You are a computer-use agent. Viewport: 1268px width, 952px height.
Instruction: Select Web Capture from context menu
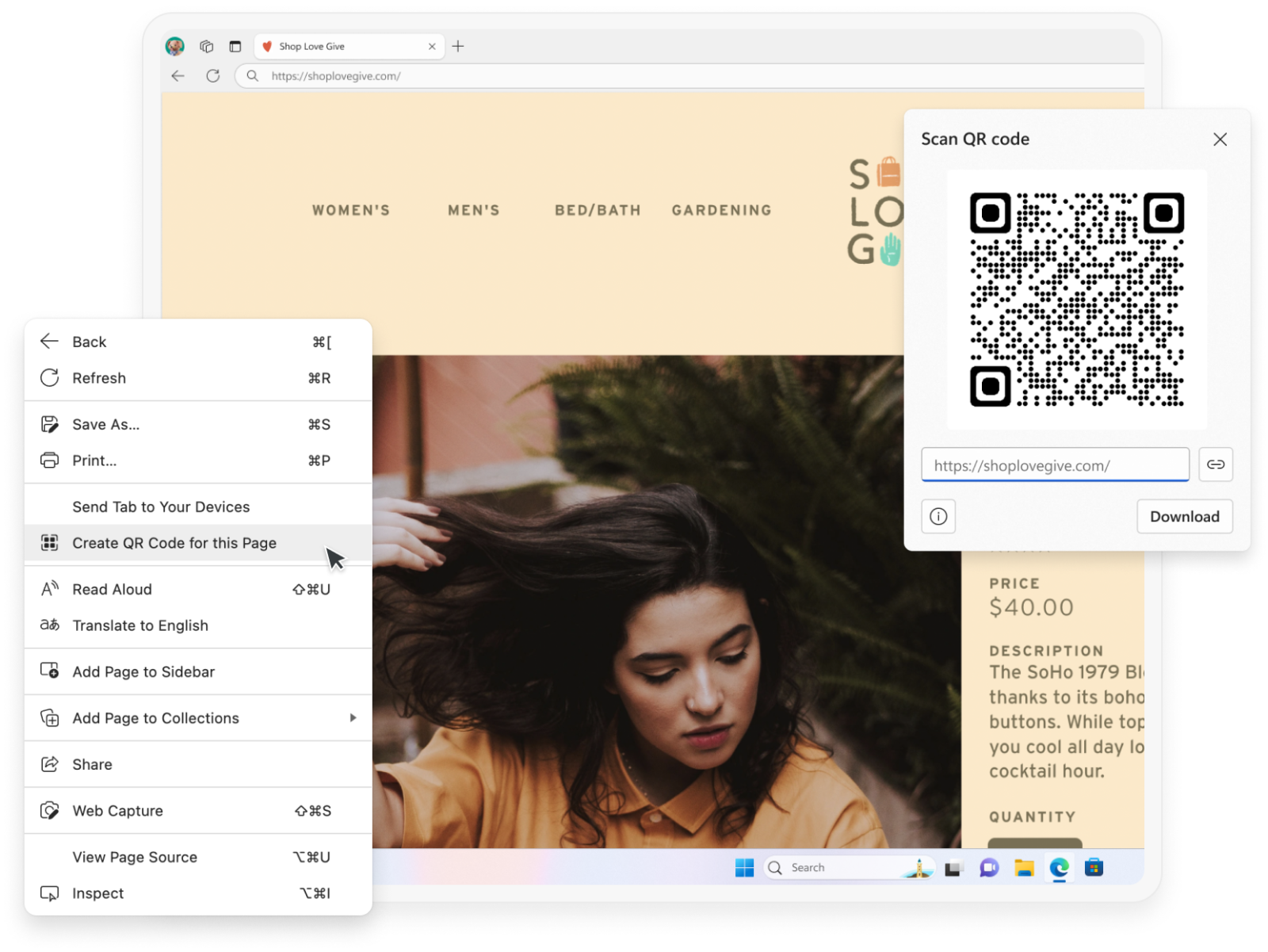(x=117, y=811)
